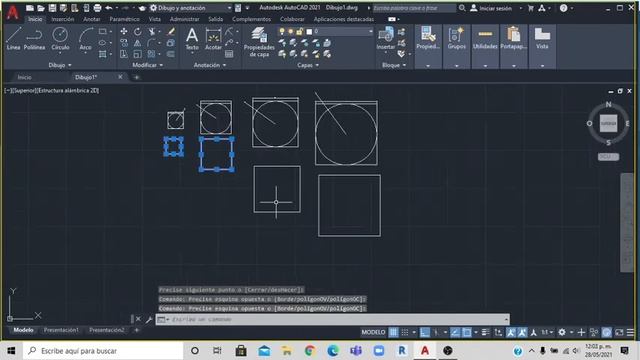The height and width of the screenshot is (360, 640).
Task: Click the Save icon in quick access
Action: pos(52,8)
